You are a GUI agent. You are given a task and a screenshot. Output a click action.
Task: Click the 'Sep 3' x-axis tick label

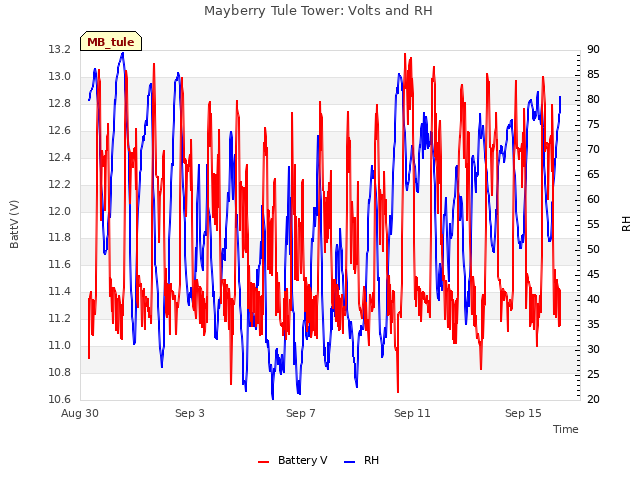point(190,413)
